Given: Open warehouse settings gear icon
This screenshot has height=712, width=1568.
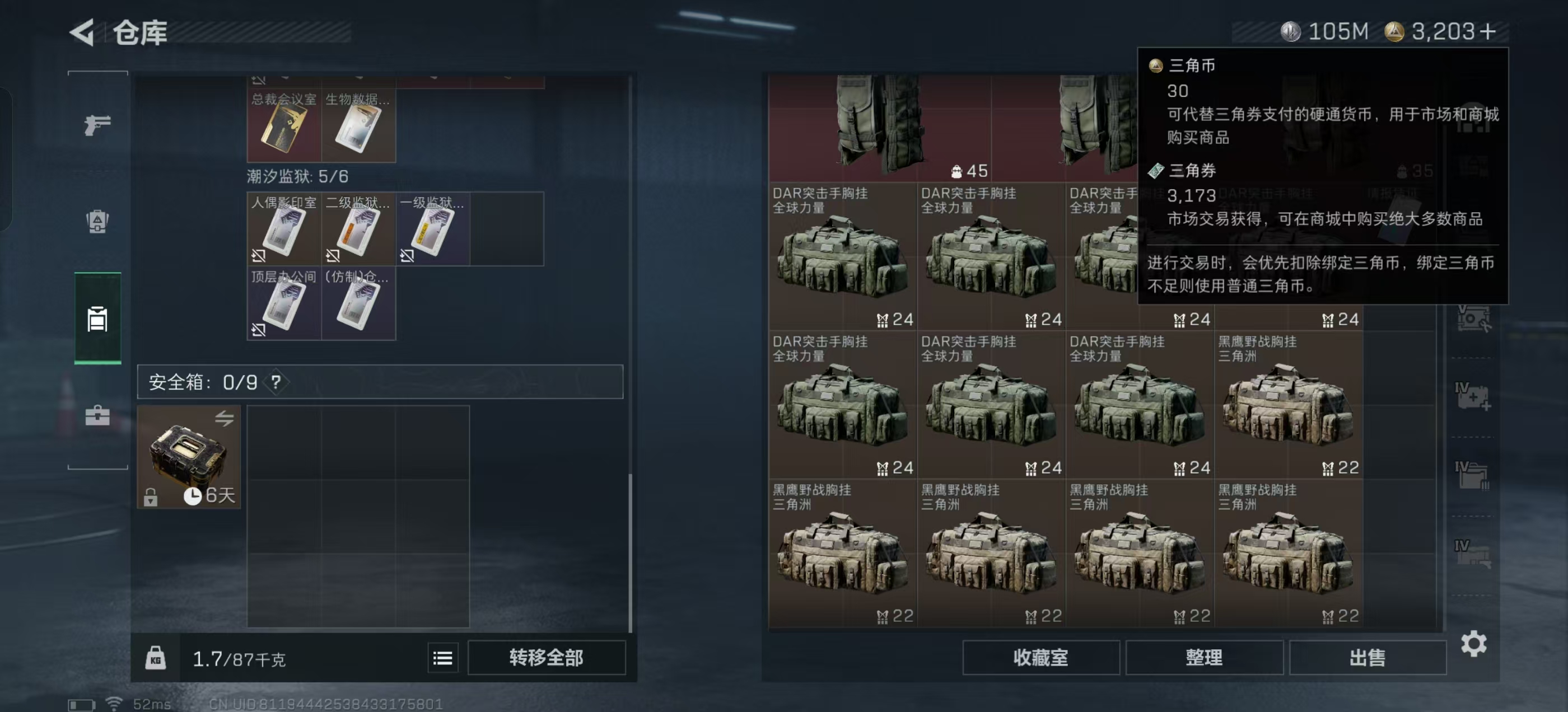Looking at the screenshot, I should 1474,643.
